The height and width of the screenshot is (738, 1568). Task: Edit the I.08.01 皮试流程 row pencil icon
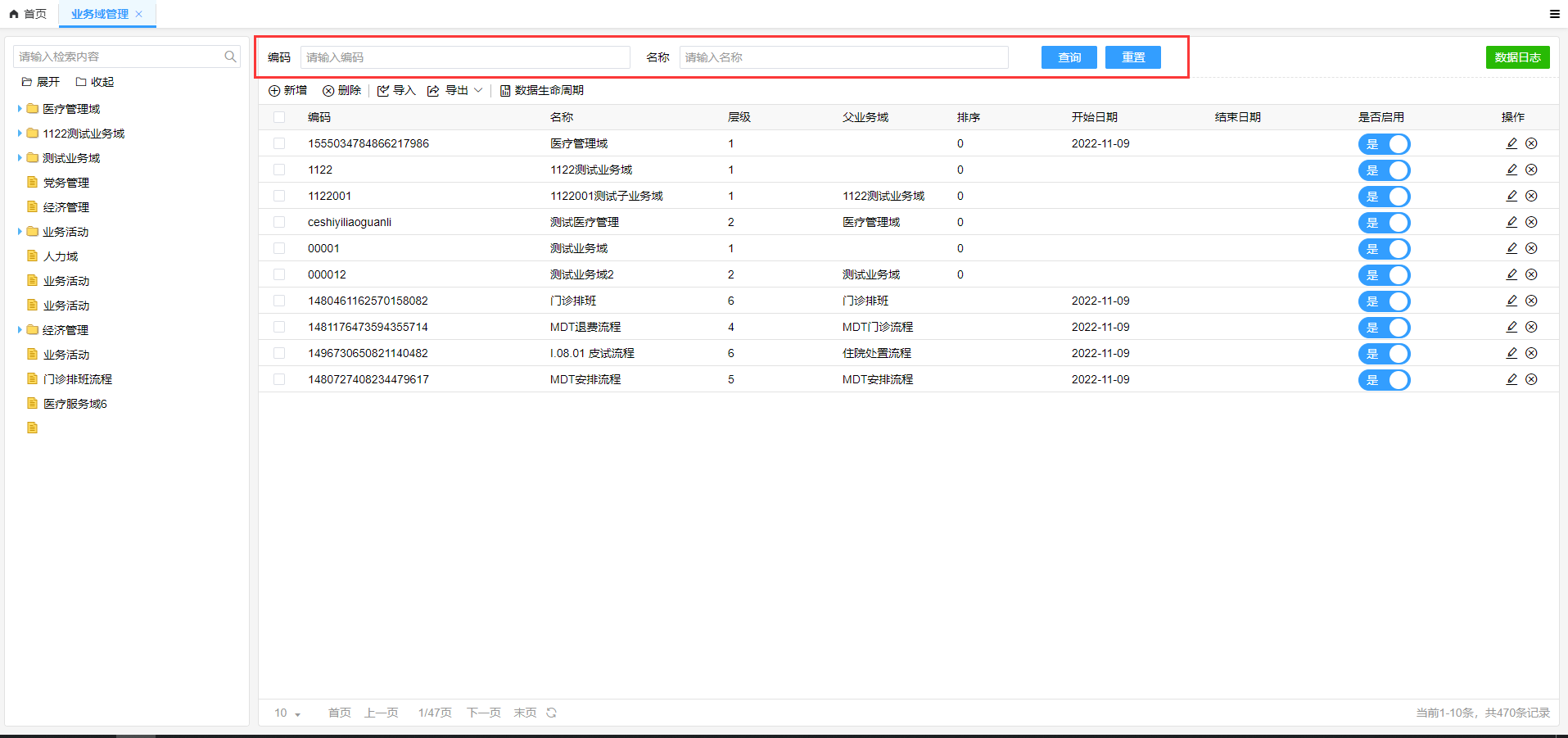pos(1512,353)
